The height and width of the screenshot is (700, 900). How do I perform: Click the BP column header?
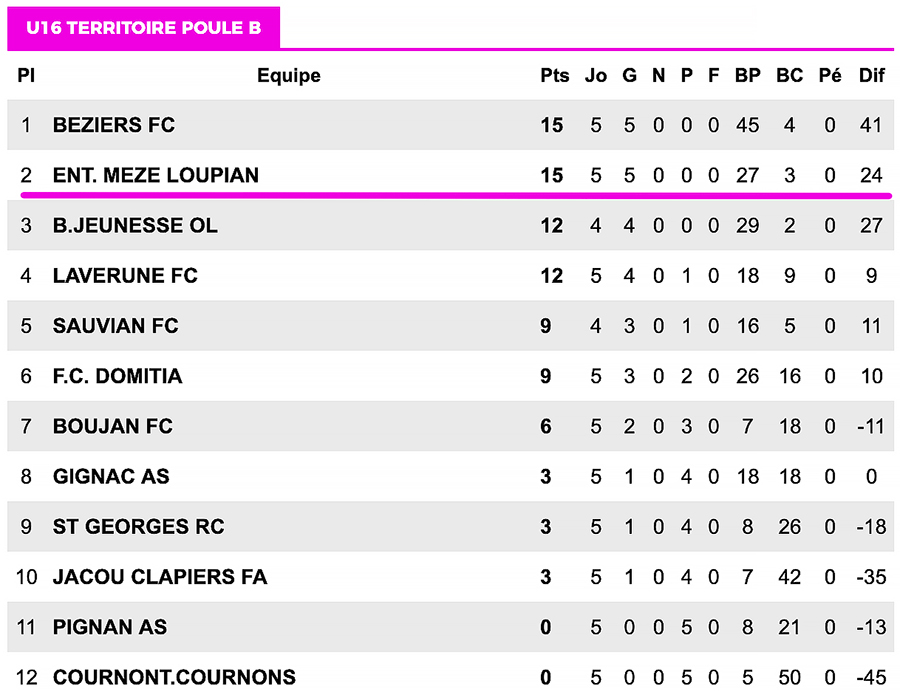coord(747,75)
